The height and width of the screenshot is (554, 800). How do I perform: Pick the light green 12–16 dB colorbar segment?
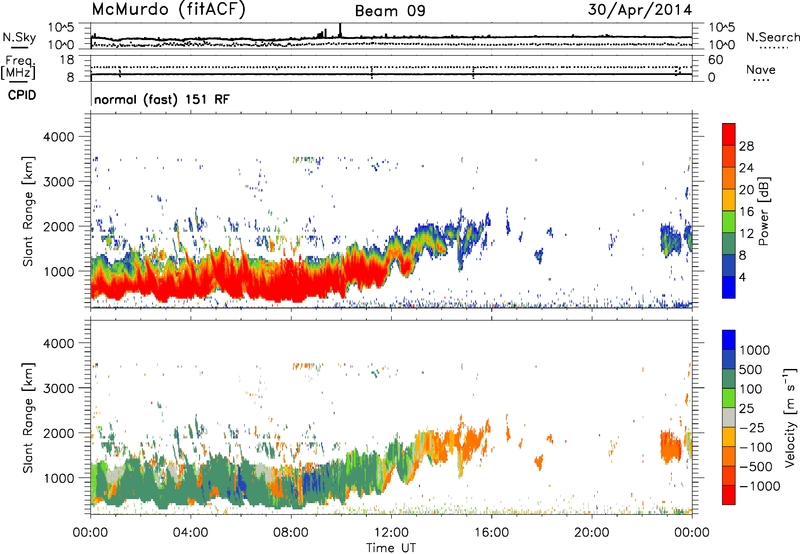click(729, 222)
